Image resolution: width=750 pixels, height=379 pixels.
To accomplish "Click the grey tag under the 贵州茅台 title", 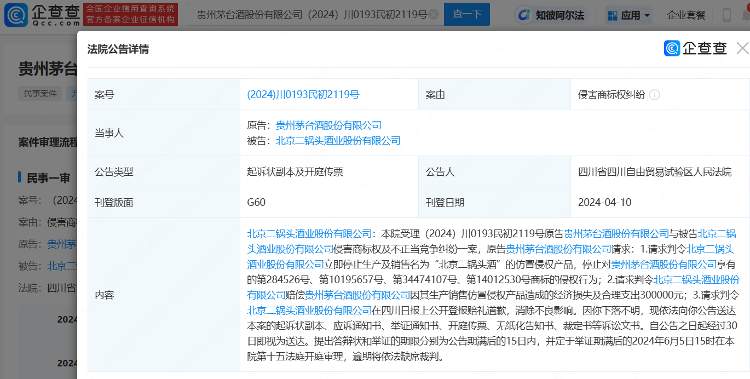I will [x=40, y=93].
